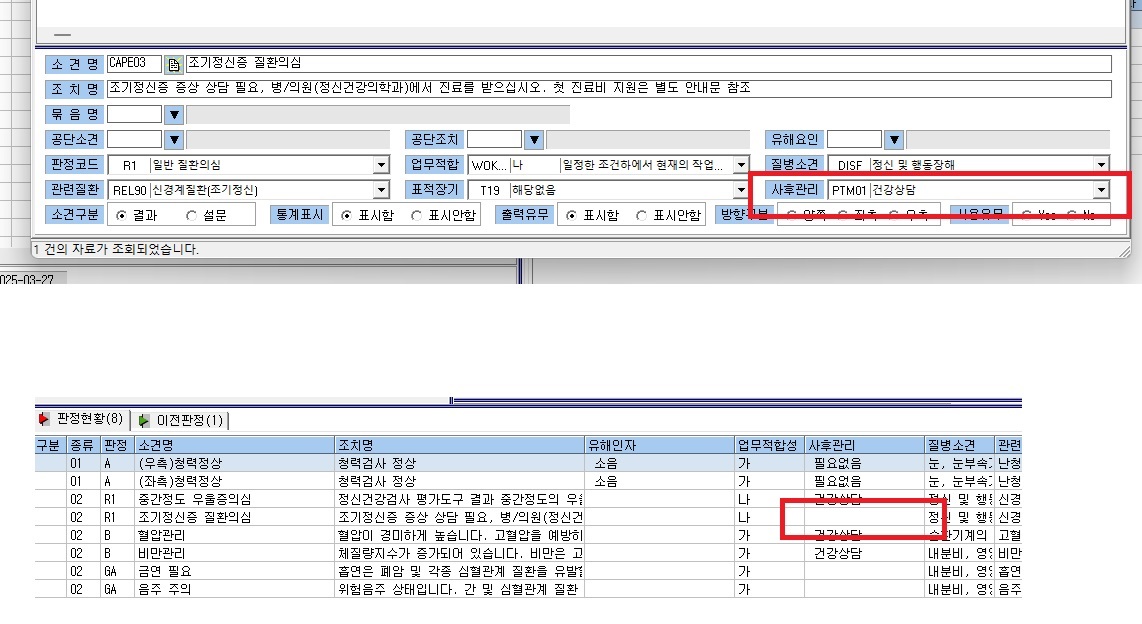
Task: Click the window resize grip corner
Action: pyautogui.click(x=1125, y=251)
